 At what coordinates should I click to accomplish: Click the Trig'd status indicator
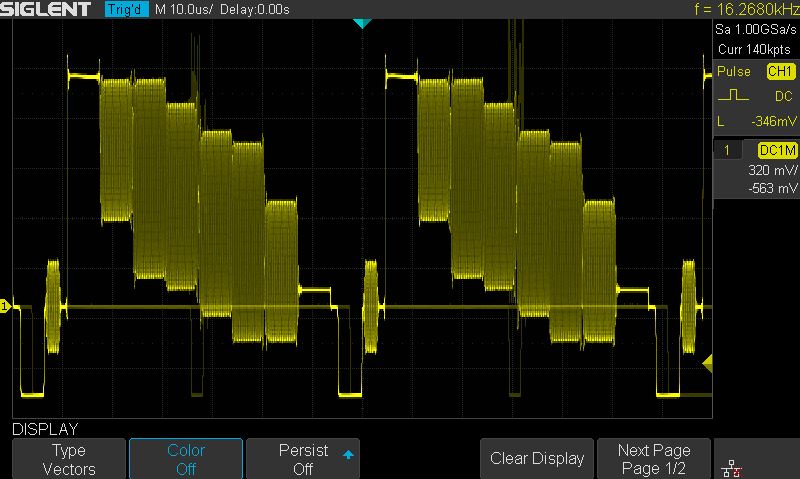[127, 10]
